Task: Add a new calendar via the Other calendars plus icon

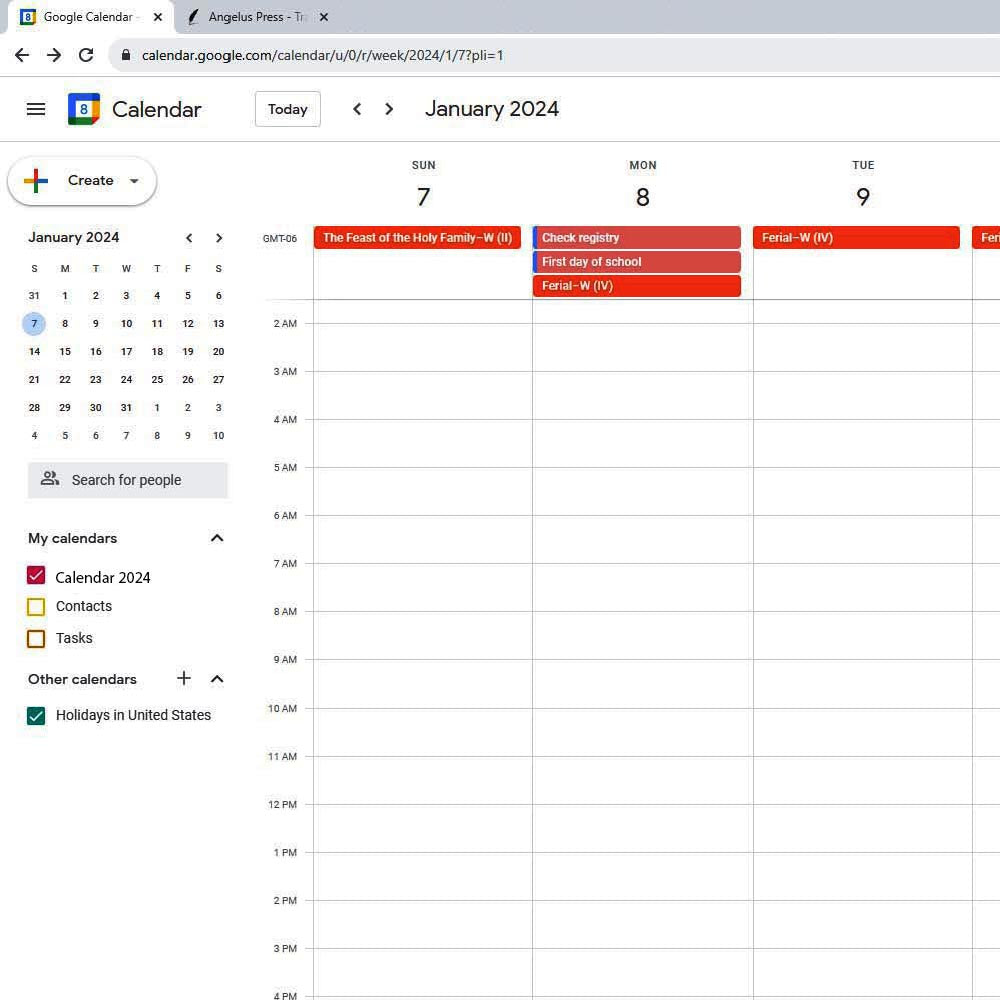Action: (x=184, y=679)
